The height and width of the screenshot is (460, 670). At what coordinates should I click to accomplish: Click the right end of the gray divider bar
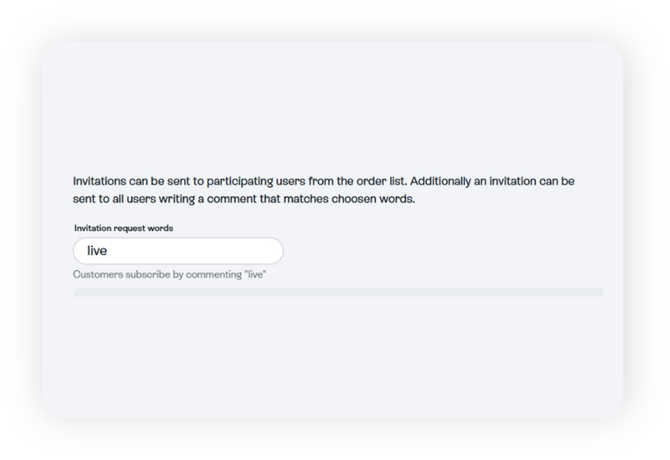pos(597,292)
